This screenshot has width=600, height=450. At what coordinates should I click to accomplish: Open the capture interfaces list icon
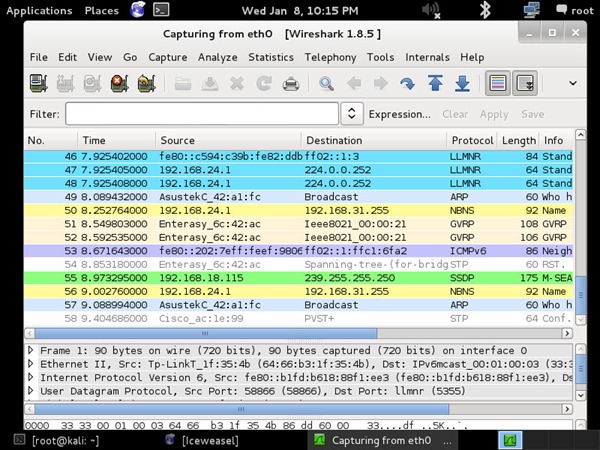coord(38,83)
